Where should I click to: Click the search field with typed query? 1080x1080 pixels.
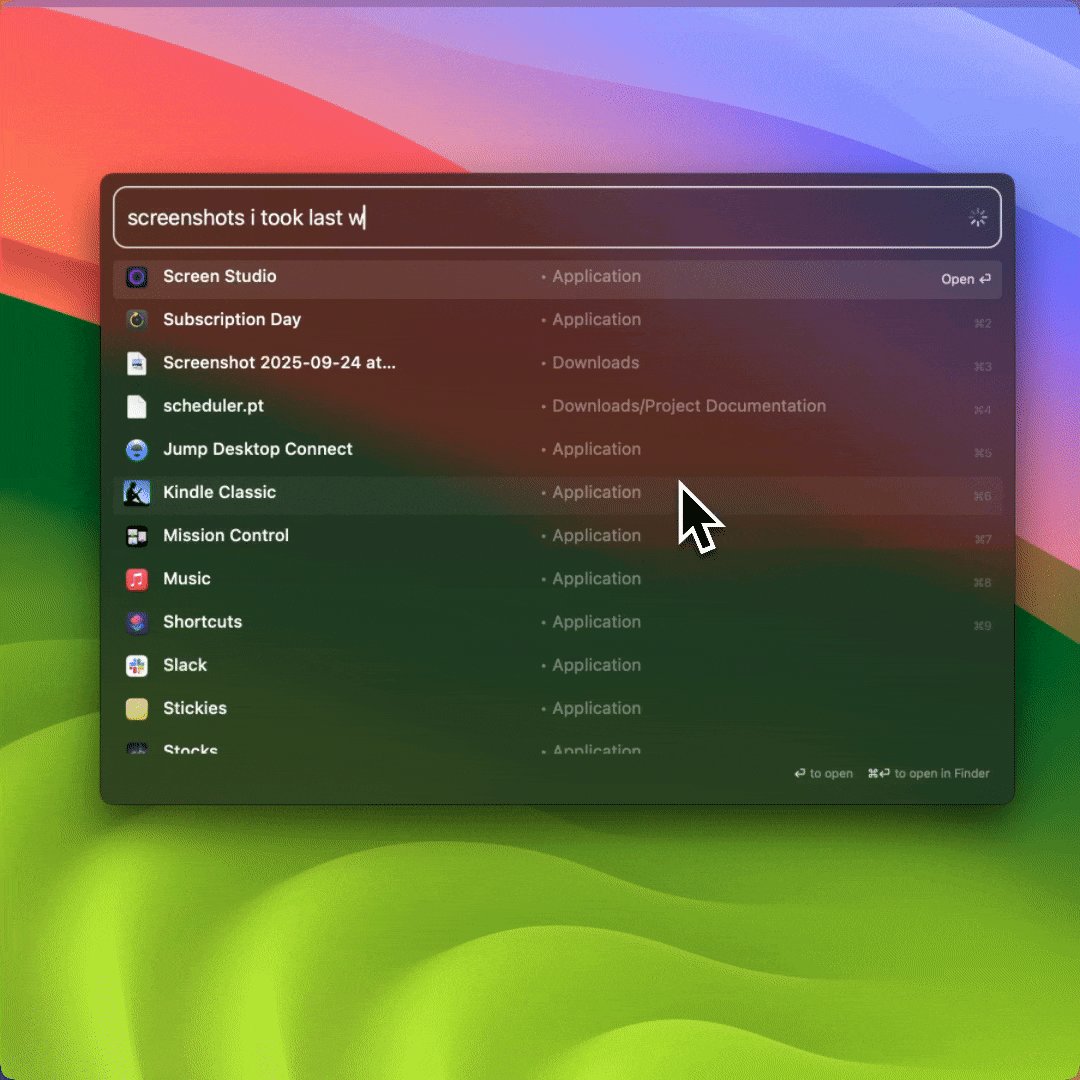click(x=557, y=217)
